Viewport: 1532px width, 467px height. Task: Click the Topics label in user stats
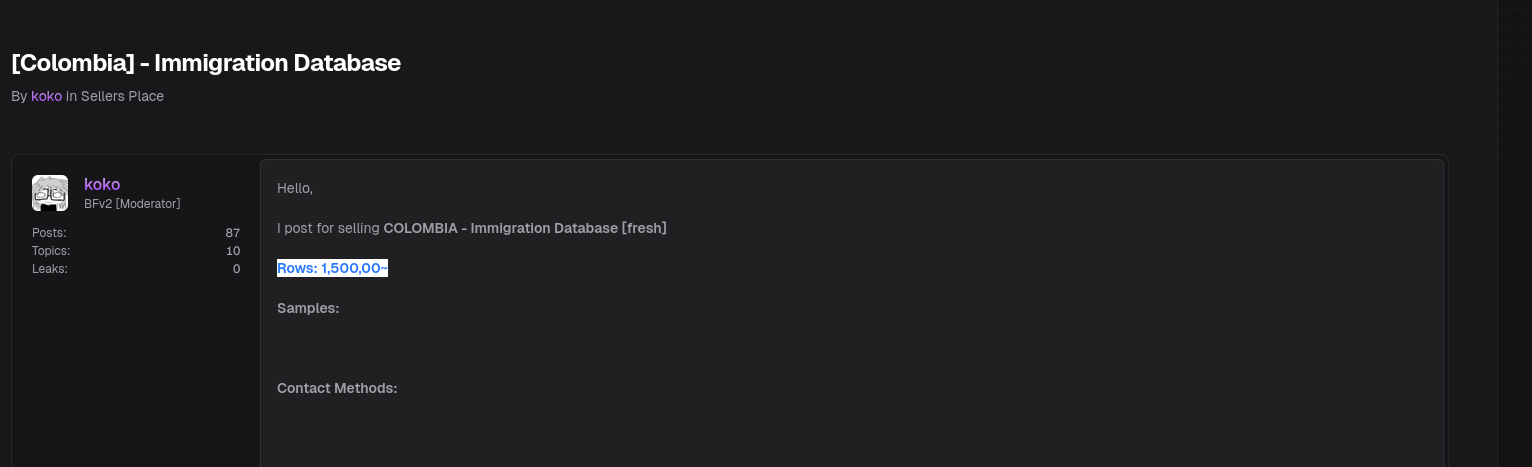click(51, 251)
